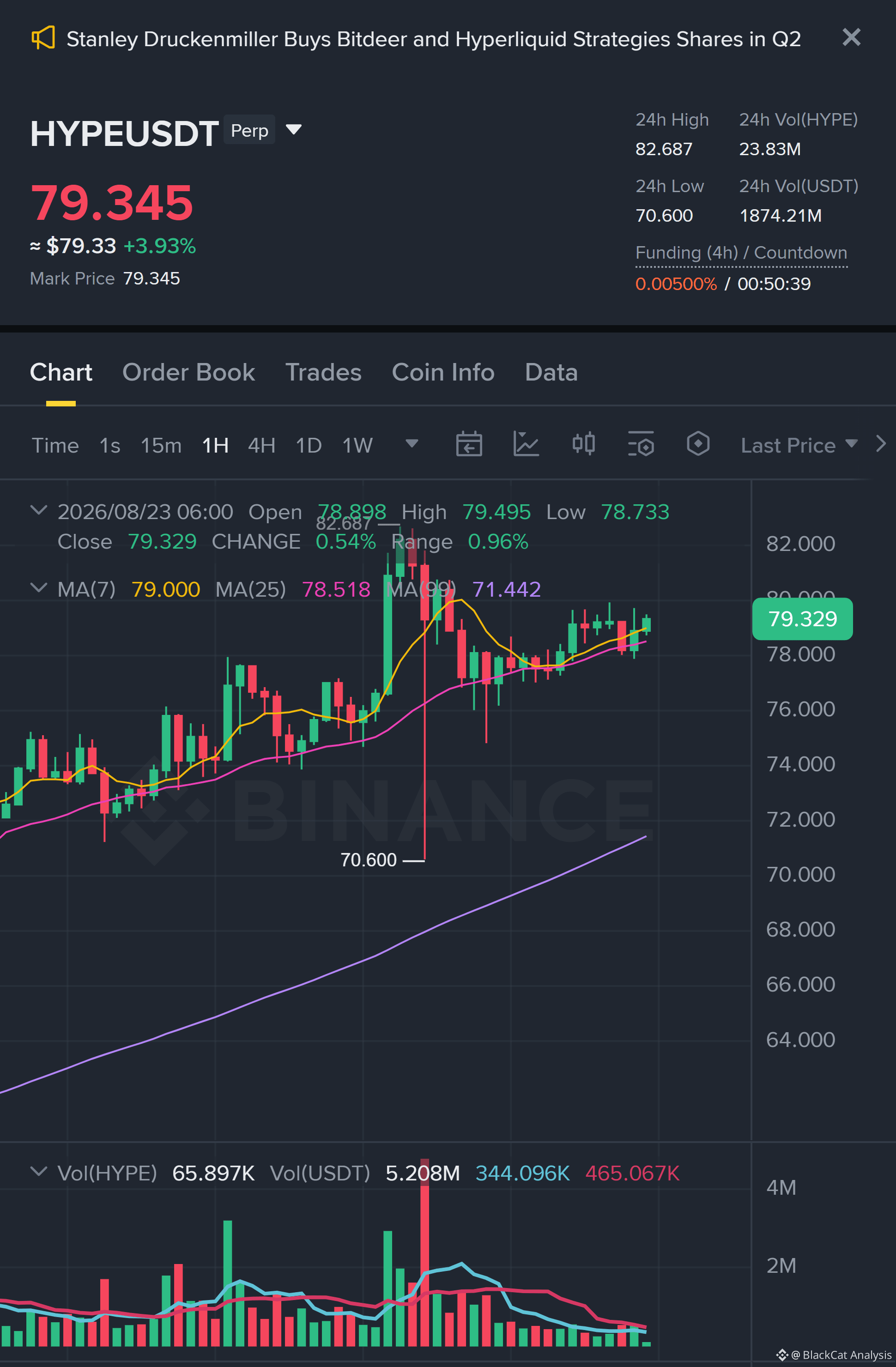Viewport: 896px width, 1367px height.
Task: Open the HYPEUSDT pair selector arrow
Action: pos(293,130)
